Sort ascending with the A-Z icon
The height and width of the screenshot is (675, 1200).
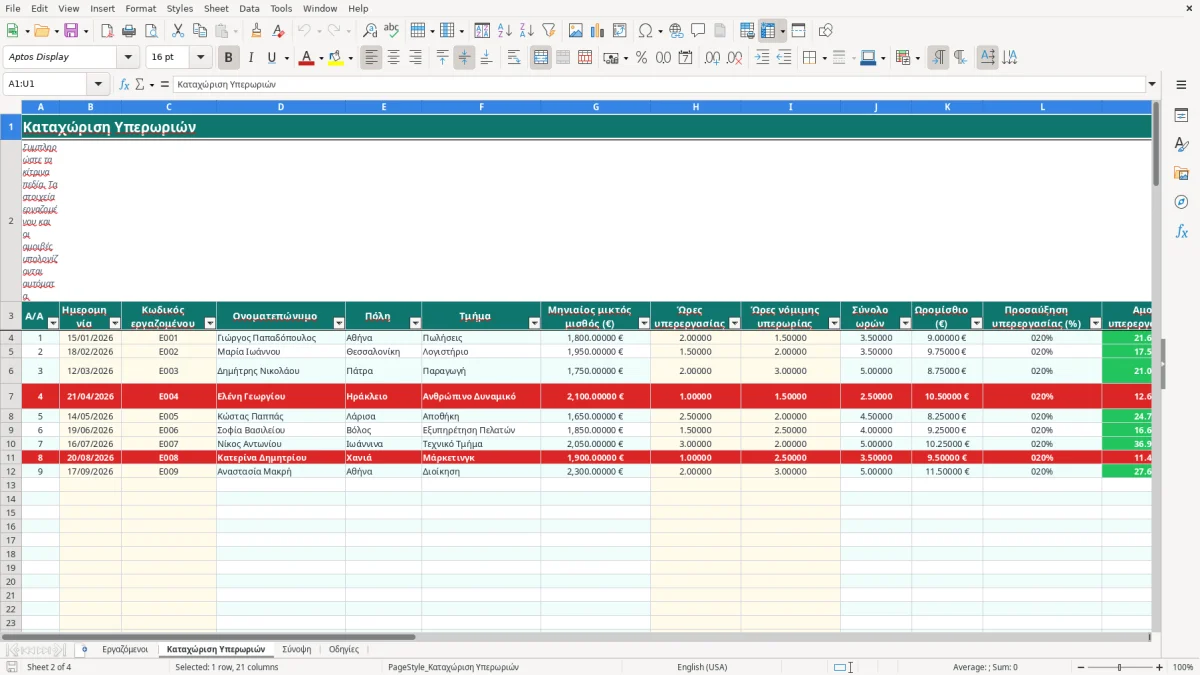click(505, 31)
